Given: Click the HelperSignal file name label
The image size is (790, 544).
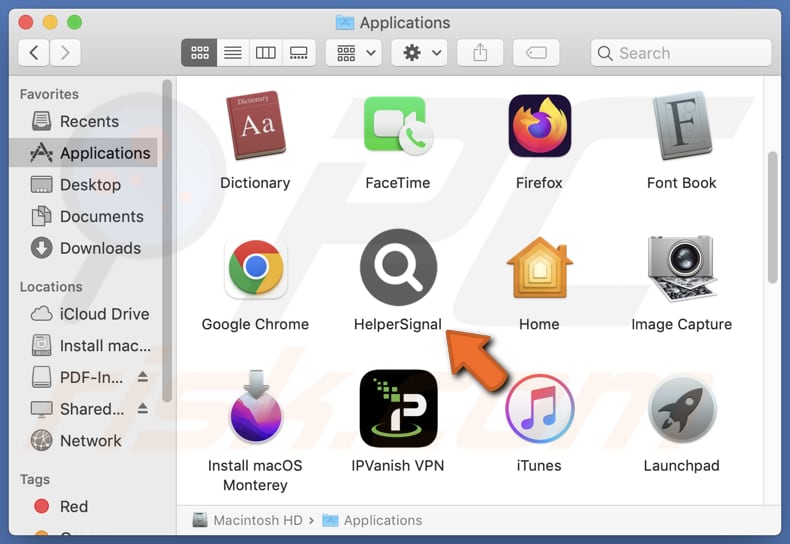Looking at the screenshot, I should click(398, 324).
